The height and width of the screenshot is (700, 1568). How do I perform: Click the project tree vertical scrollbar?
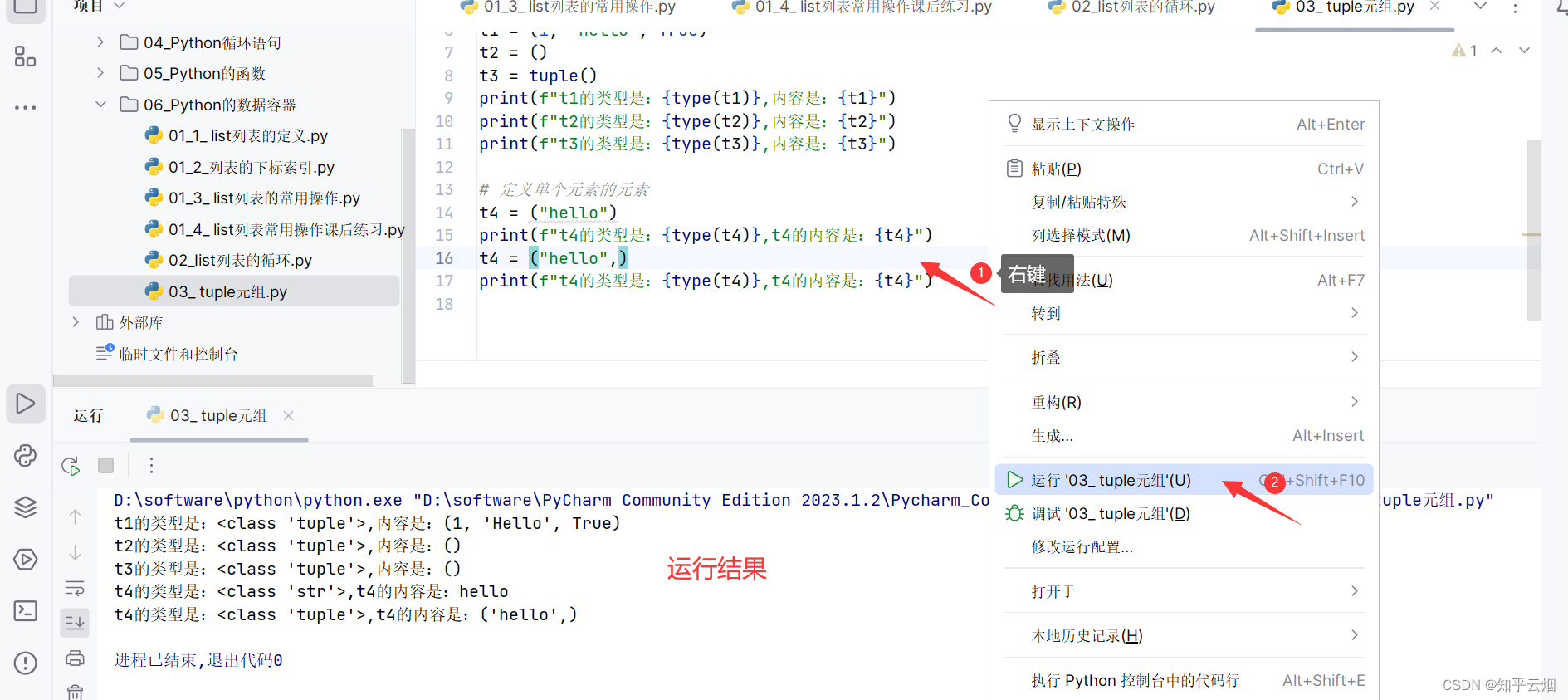click(408, 256)
